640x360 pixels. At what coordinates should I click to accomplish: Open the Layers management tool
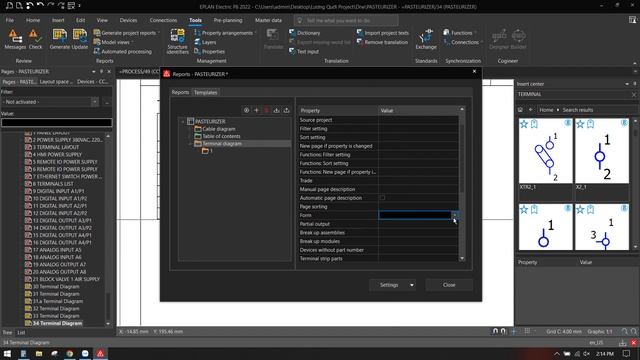click(x=205, y=42)
